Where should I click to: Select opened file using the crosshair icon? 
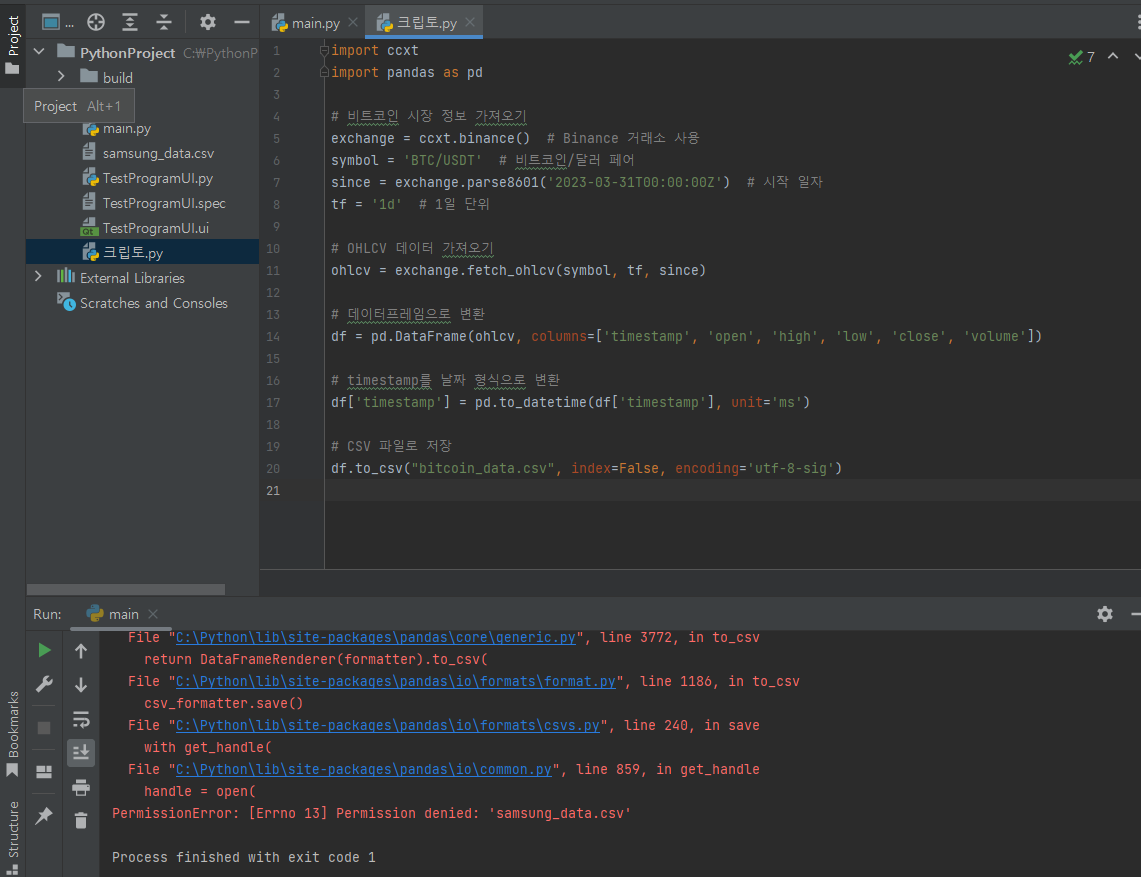[96, 22]
